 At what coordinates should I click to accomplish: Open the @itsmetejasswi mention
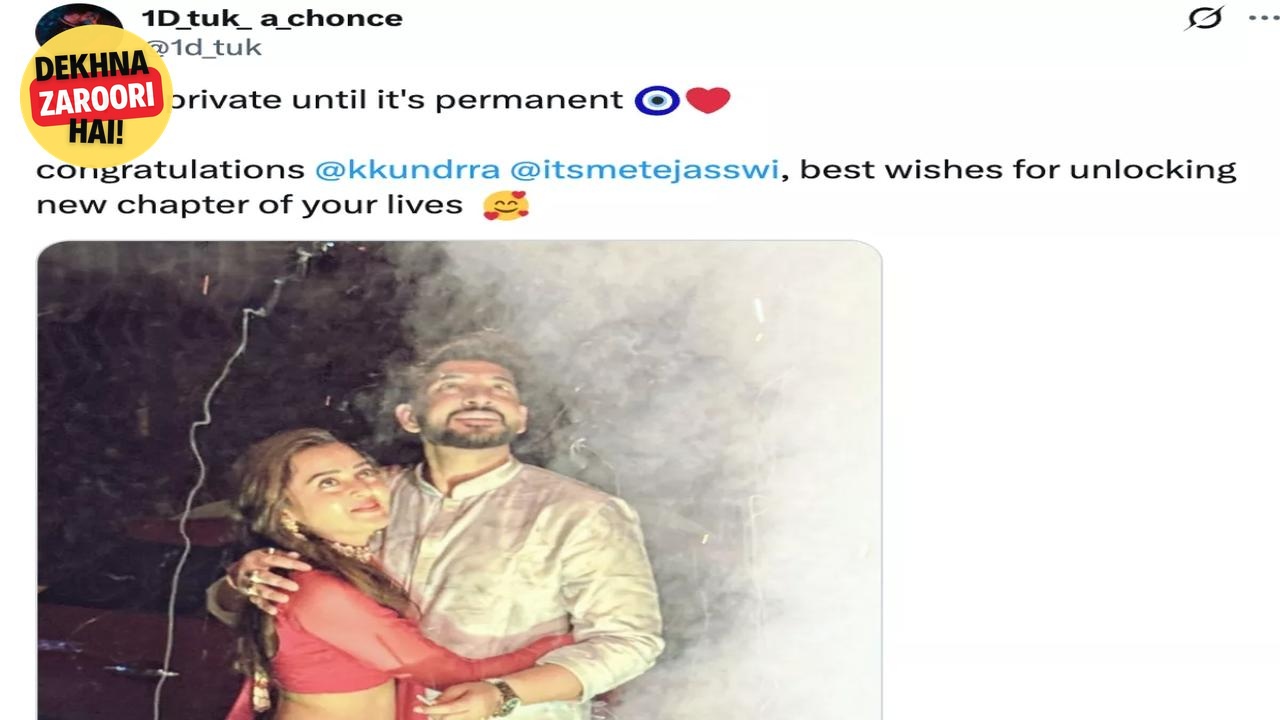645,170
